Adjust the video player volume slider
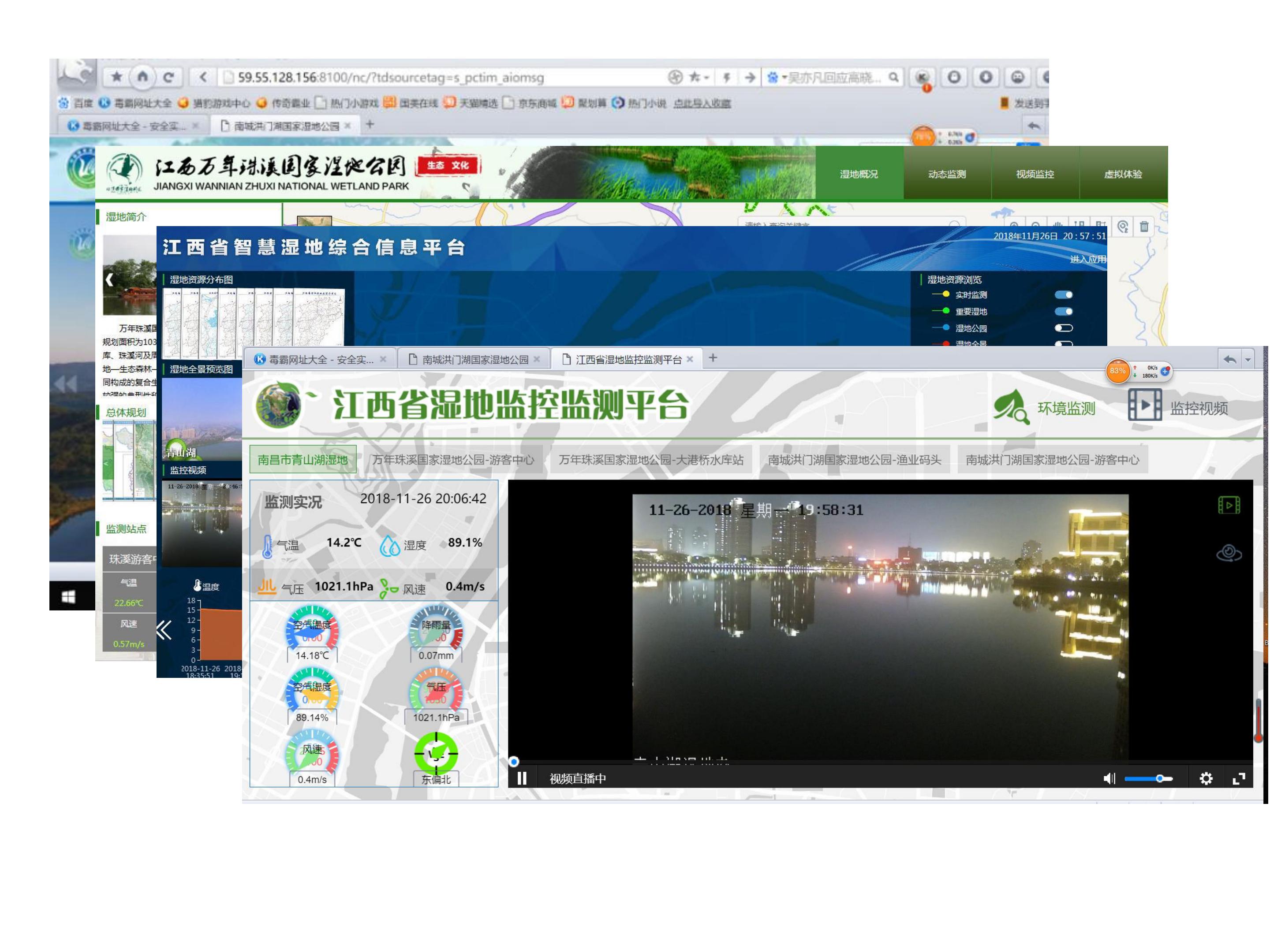This screenshot has height=952, width=1270. click(1148, 778)
